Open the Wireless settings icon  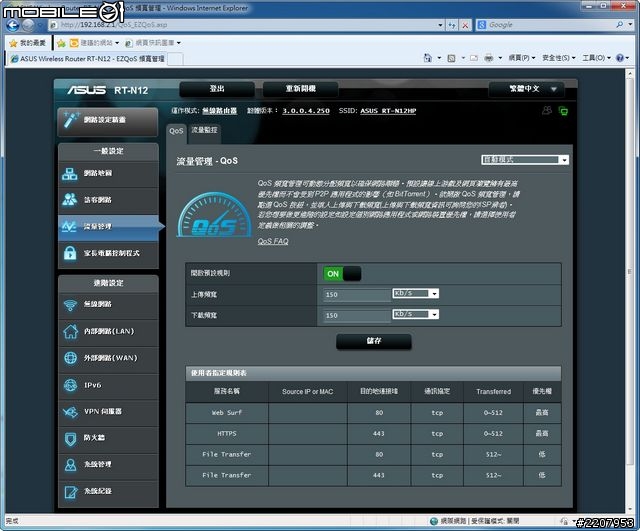point(70,304)
